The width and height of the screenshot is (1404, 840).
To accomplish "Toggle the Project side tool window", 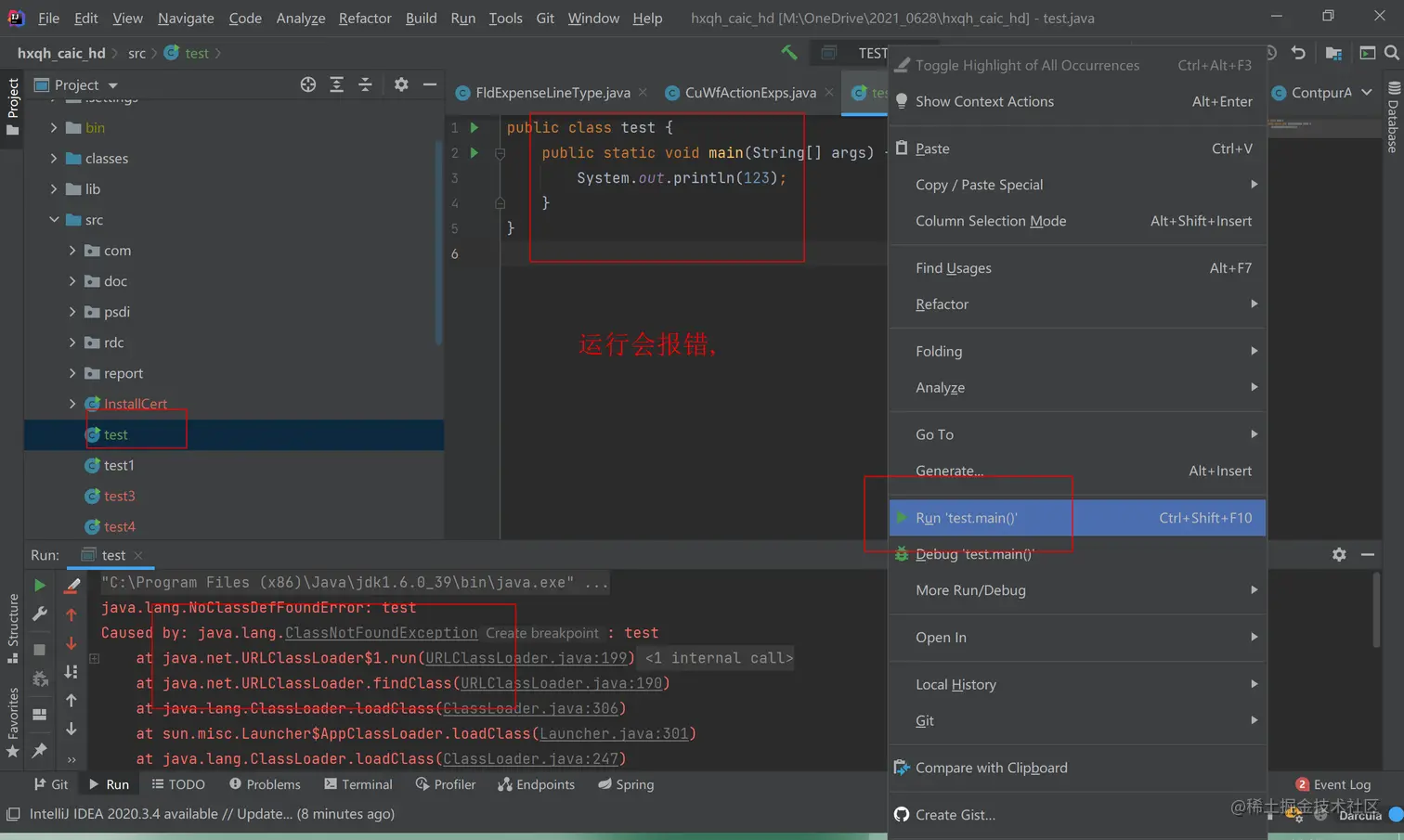I will pos(12,106).
